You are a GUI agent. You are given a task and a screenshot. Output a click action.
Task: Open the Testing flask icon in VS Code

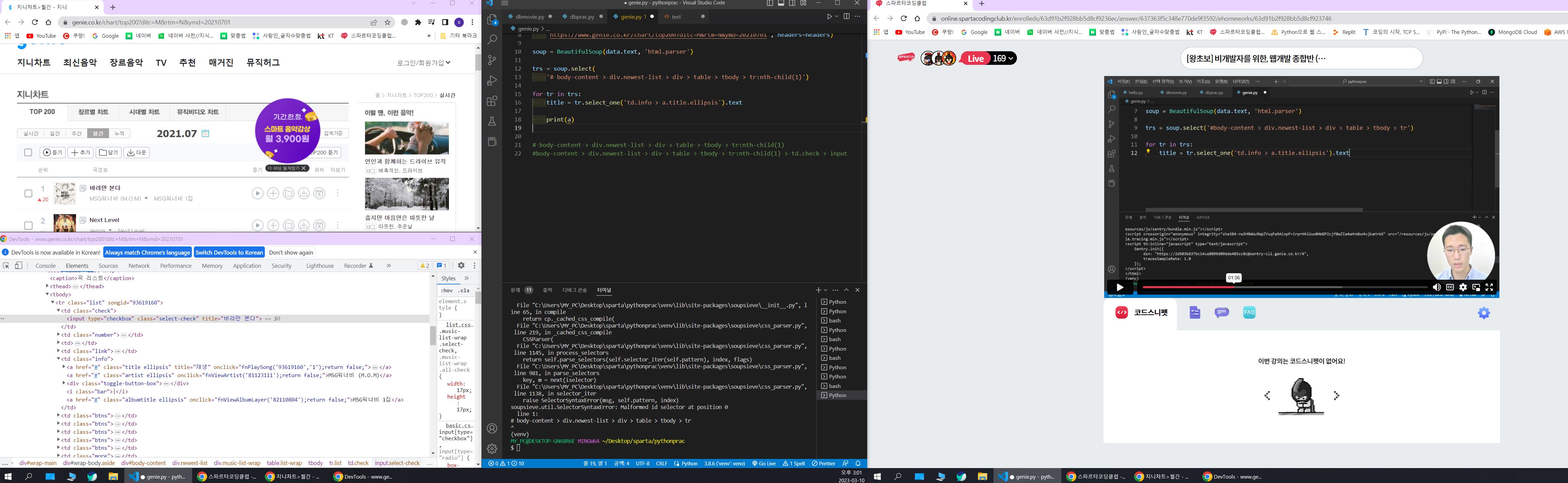[492, 122]
